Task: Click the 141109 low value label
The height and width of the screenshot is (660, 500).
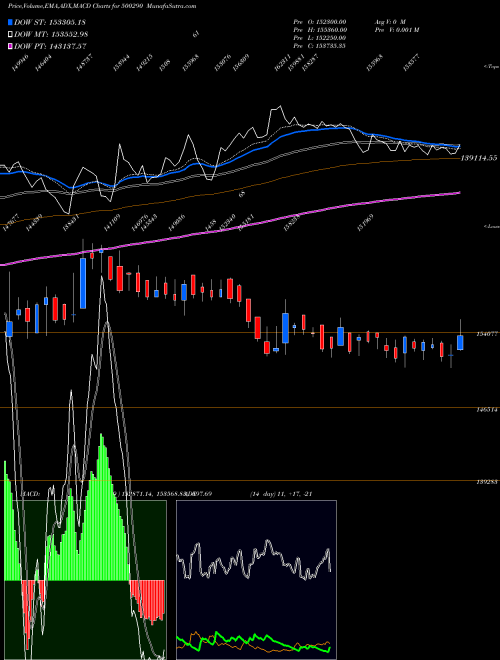Action: coord(111,223)
